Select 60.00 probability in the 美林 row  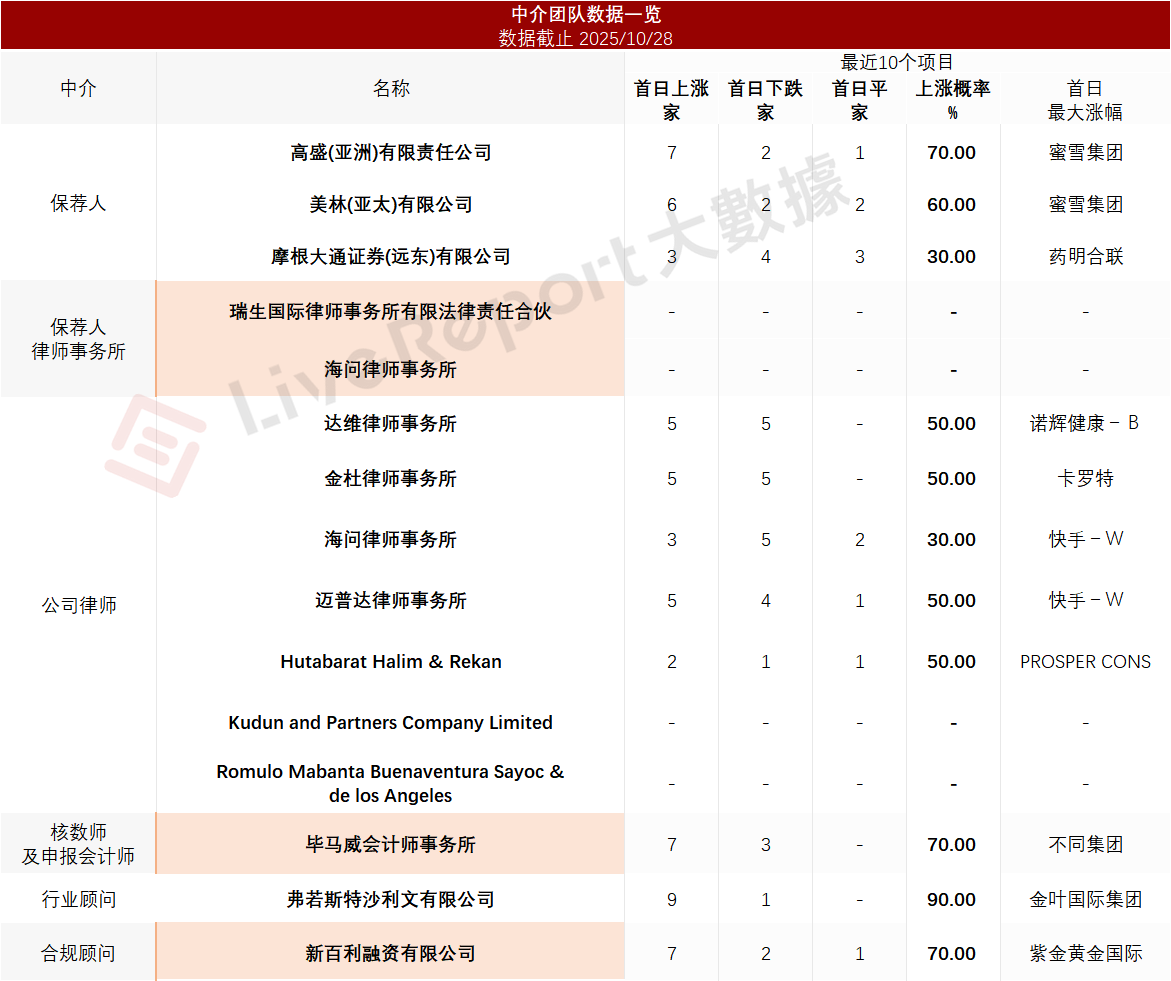pos(951,204)
